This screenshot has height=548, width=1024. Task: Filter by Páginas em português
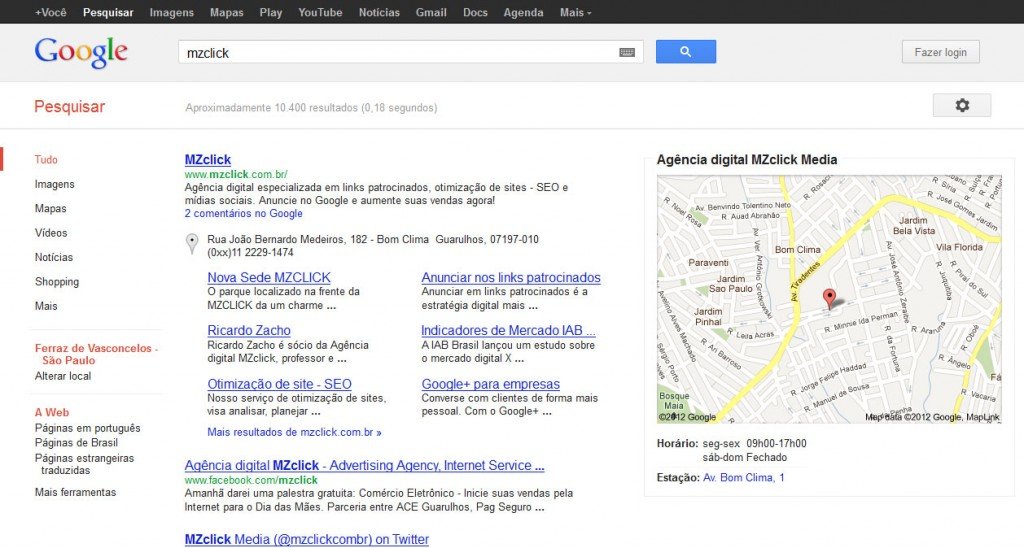click(87, 428)
